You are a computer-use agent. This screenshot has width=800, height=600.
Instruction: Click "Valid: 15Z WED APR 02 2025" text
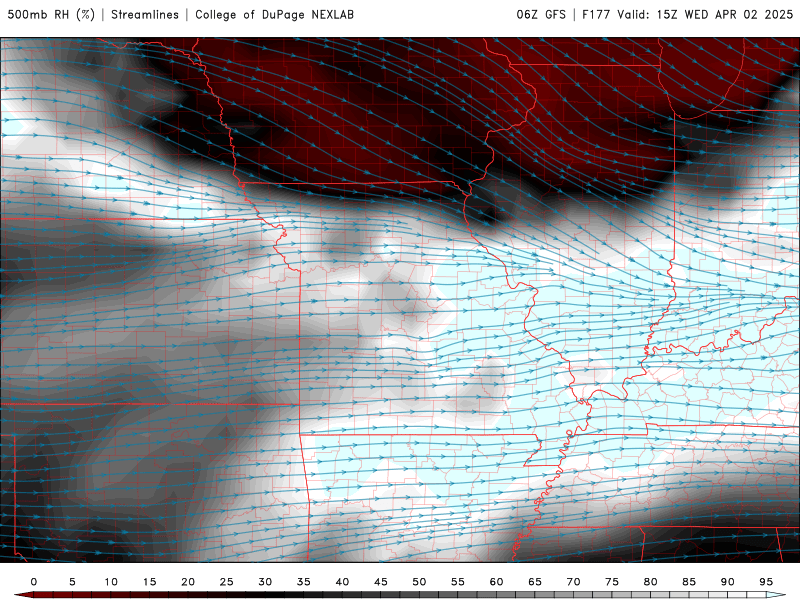point(705,15)
